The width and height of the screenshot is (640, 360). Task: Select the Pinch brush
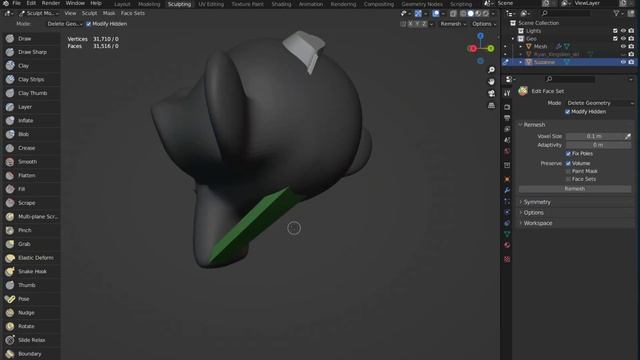click(x=32, y=230)
